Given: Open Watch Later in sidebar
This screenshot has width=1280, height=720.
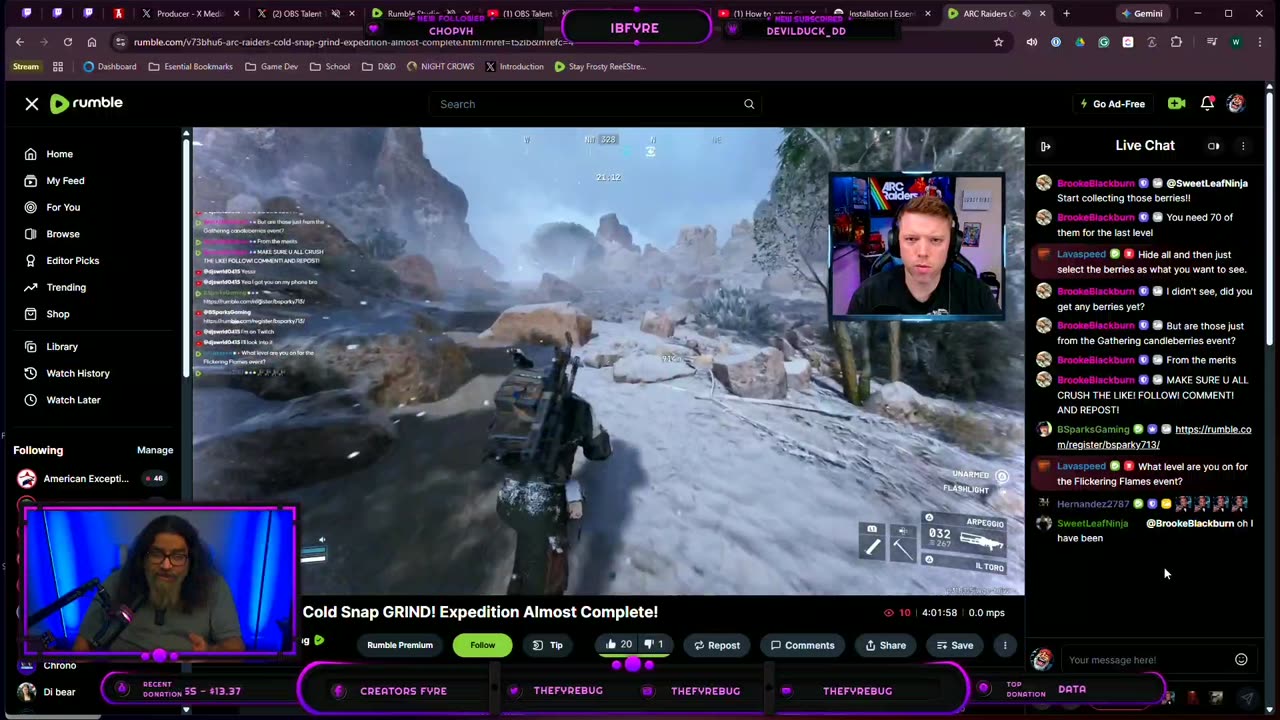Looking at the screenshot, I should pos(73,400).
